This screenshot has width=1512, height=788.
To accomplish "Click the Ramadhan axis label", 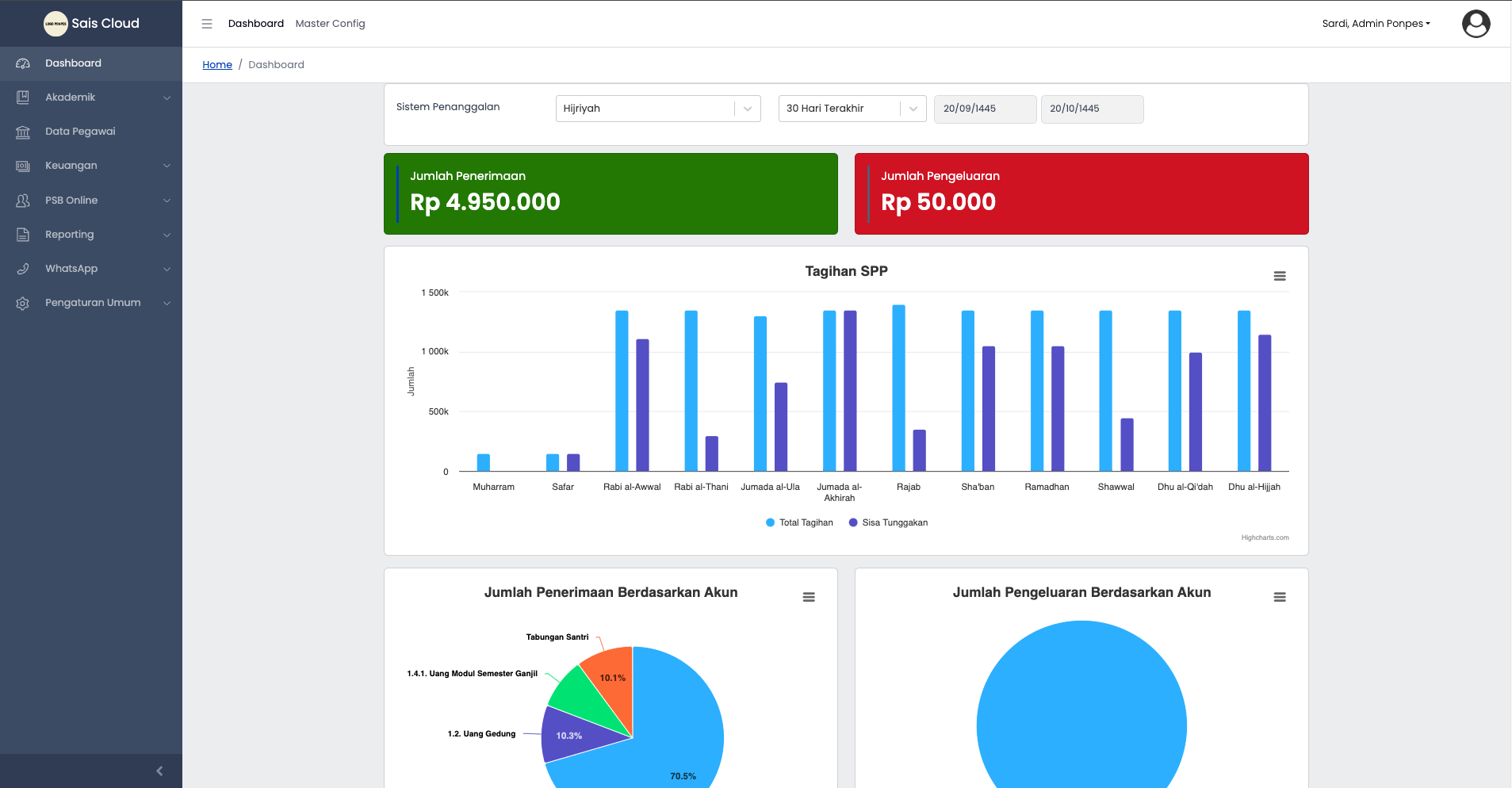I will click(x=1047, y=487).
